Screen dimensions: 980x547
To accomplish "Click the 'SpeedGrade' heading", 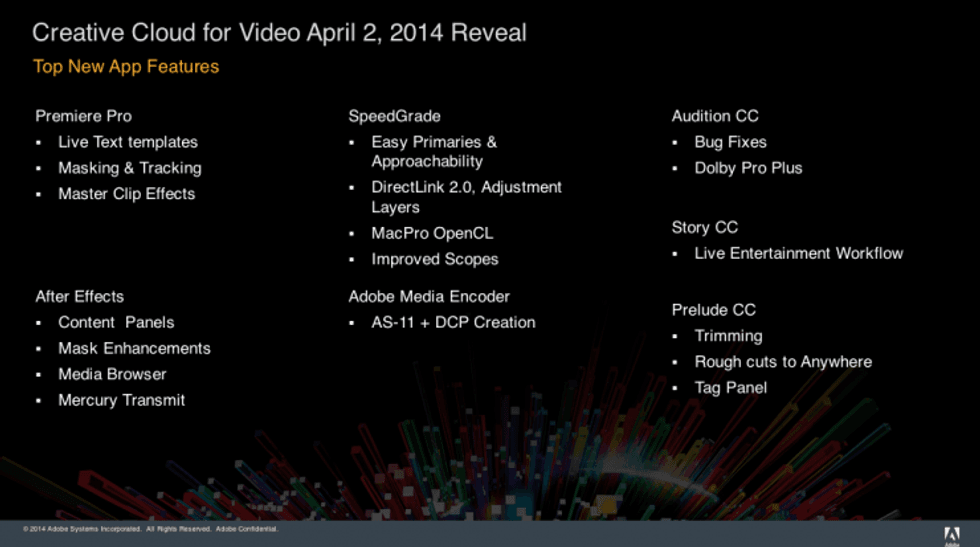I will point(394,116).
